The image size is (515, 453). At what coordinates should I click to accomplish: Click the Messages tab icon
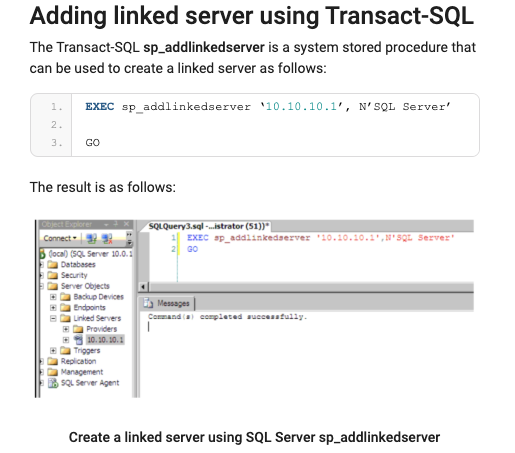(x=148, y=303)
